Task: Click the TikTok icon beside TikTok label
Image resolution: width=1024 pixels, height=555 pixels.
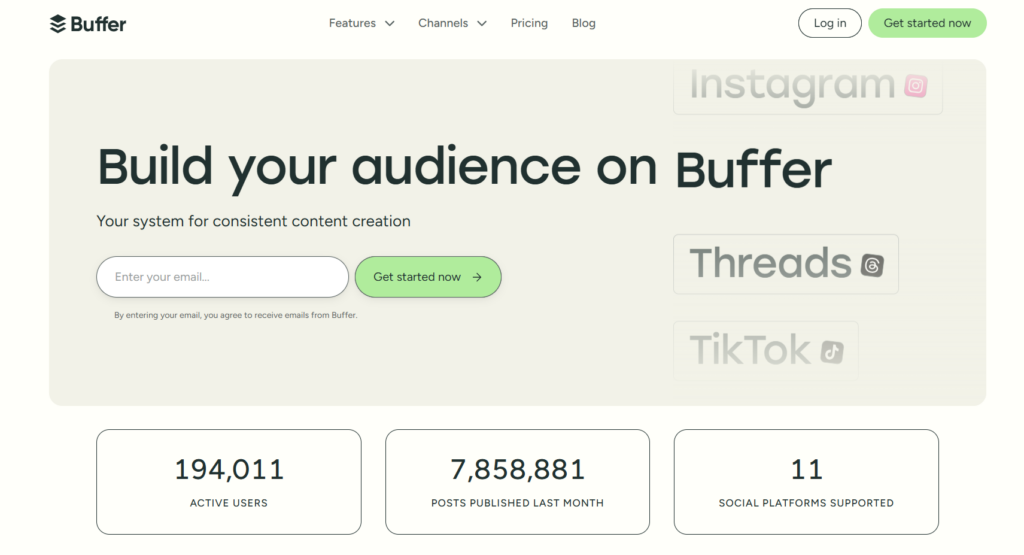Action: (x=831, y=352)
